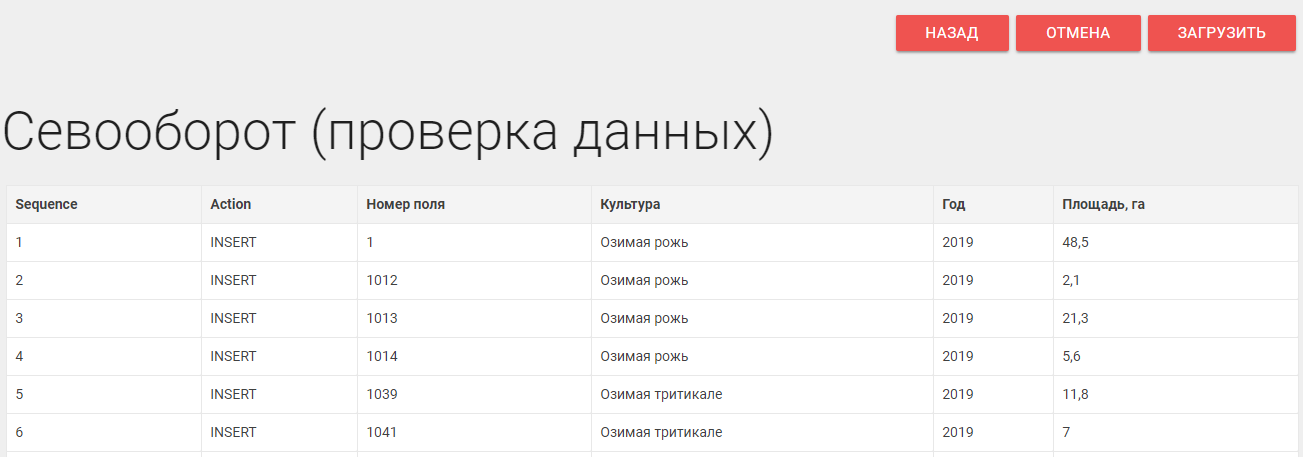Image resolution: width=1303 pixels, height=457 pixels.
Task: Click the area value 48,5
Action: coord(1076,242)
